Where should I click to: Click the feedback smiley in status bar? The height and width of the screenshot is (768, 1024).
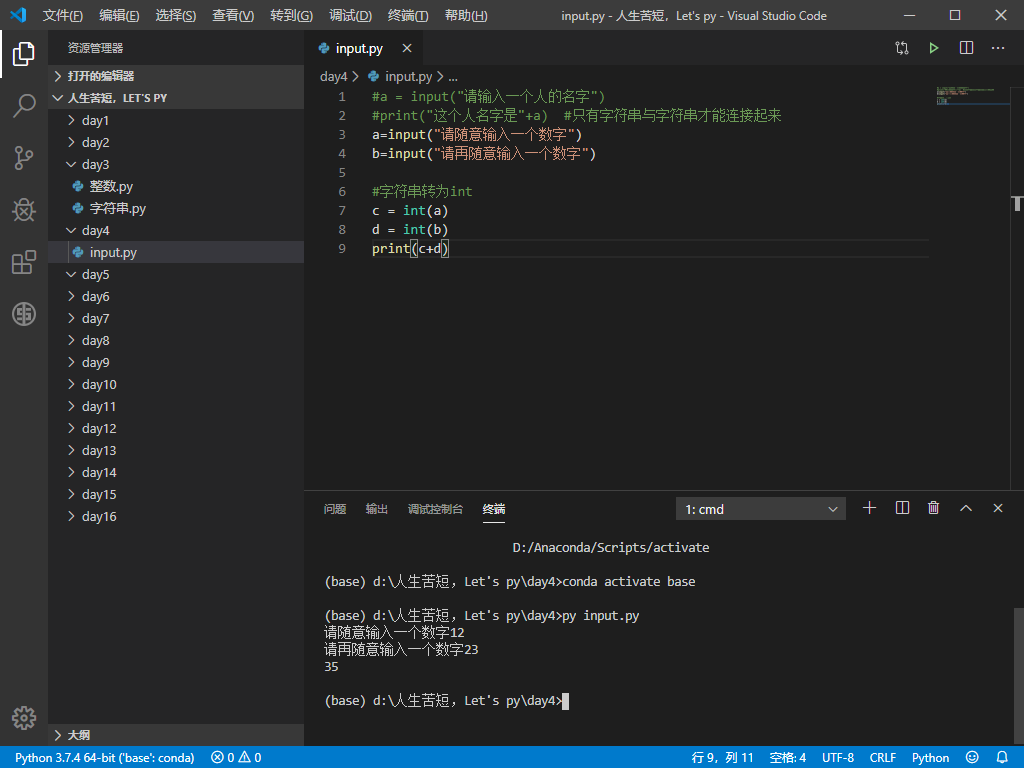972,758
